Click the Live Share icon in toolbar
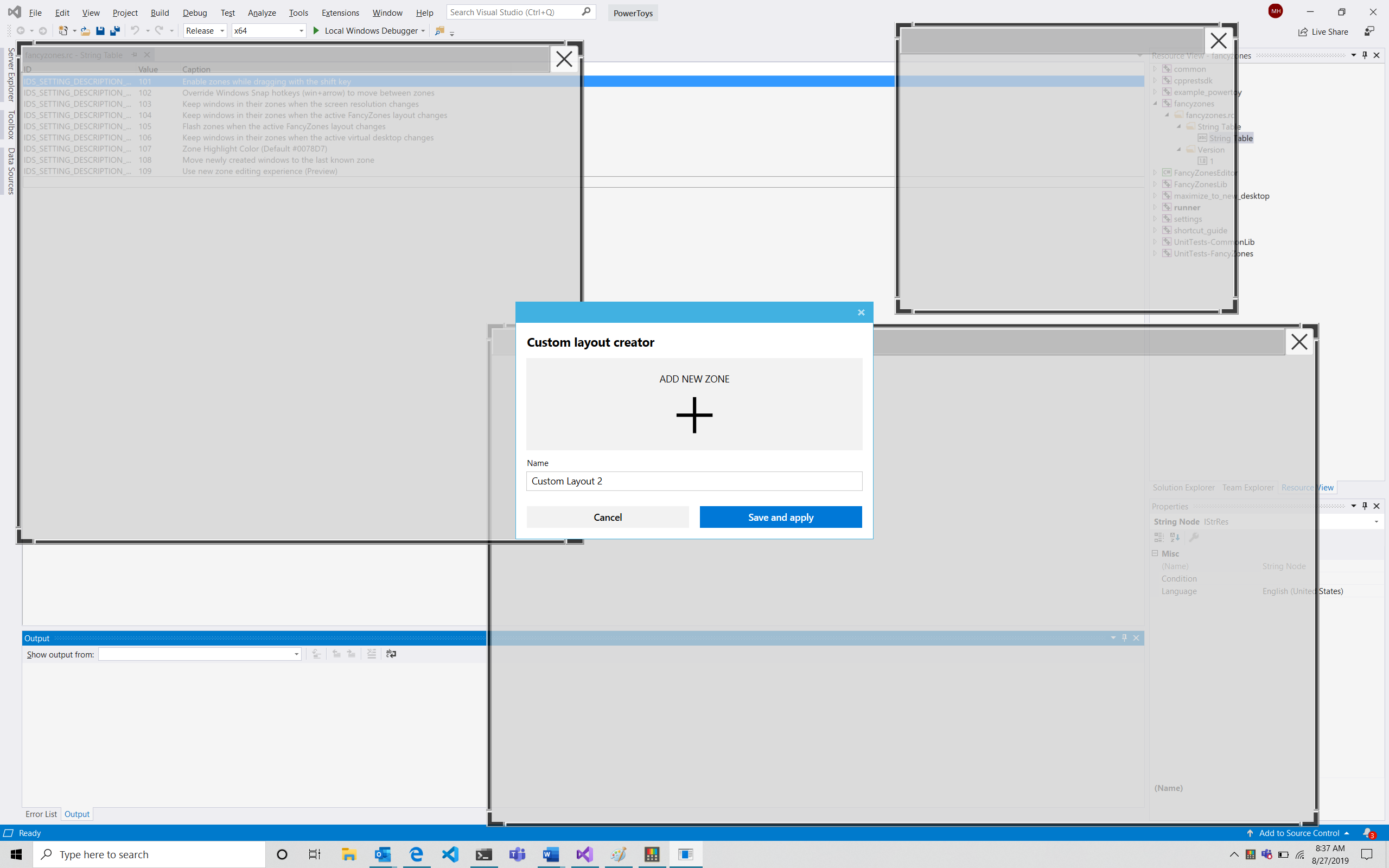Screen dimensions: 1389x868 (1302, 31)
